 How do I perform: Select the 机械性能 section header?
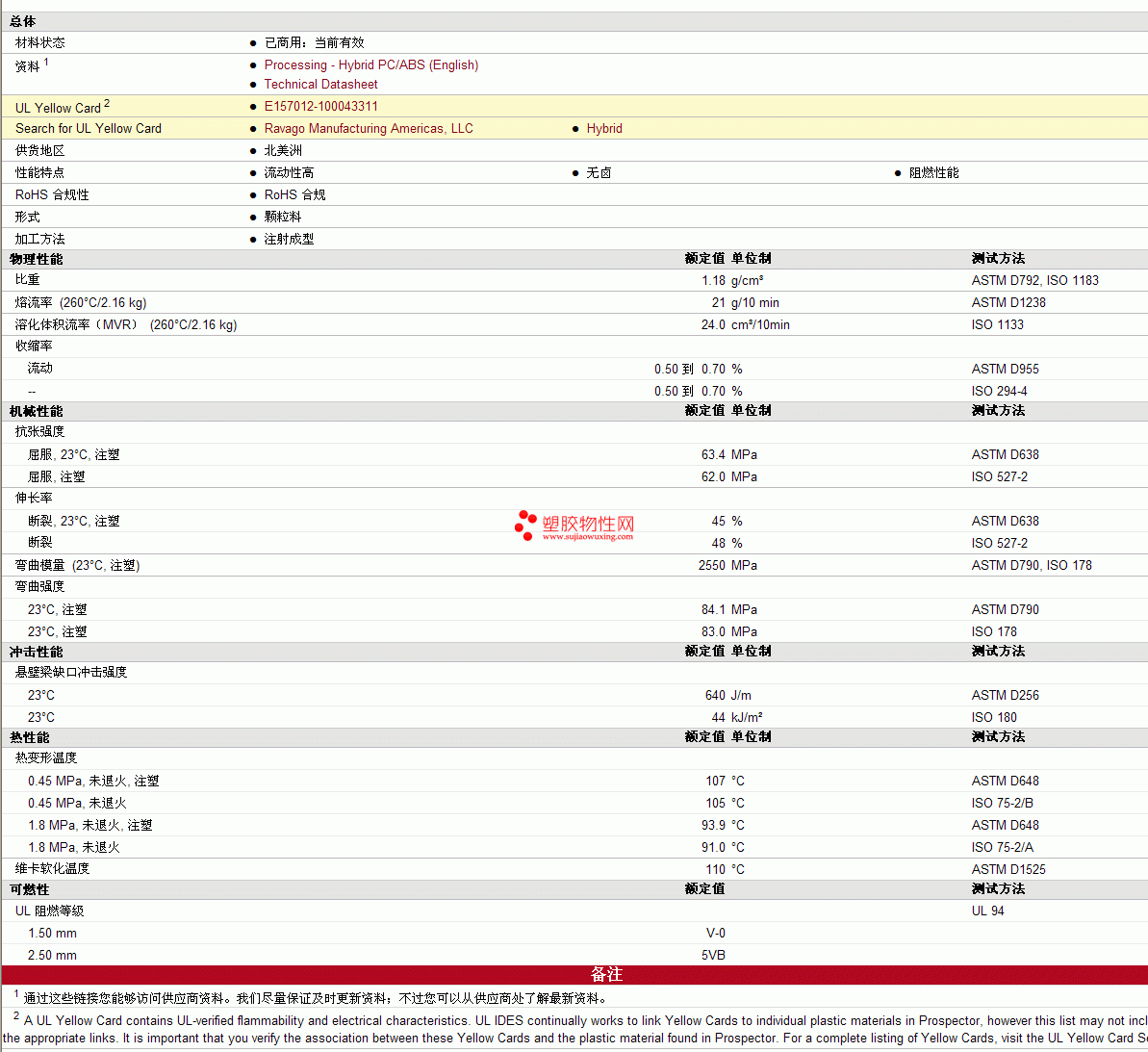(36, 411)
